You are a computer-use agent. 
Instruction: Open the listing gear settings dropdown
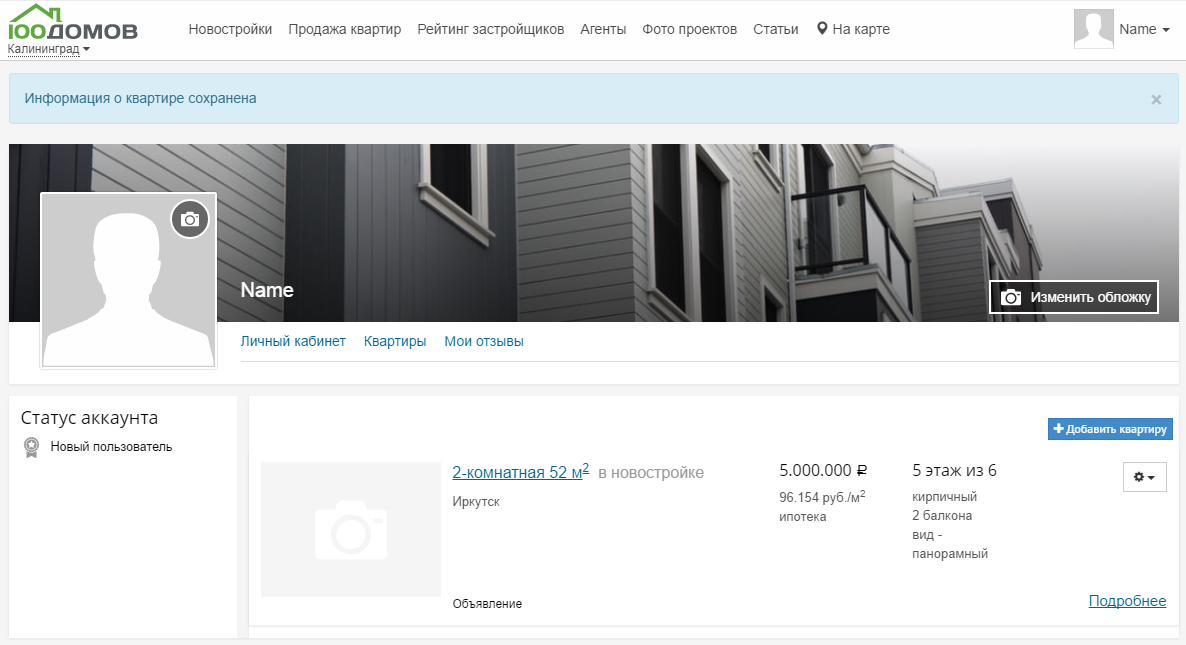click(1144, 478)
